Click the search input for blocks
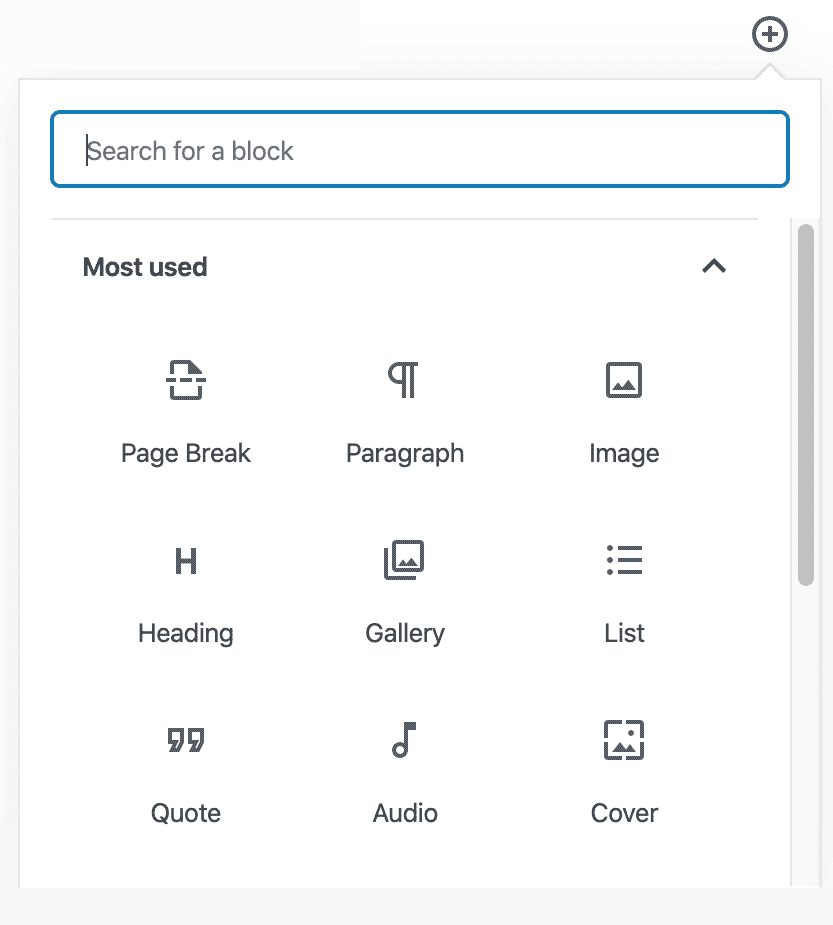833x925 pixels. tap(420, 150)
